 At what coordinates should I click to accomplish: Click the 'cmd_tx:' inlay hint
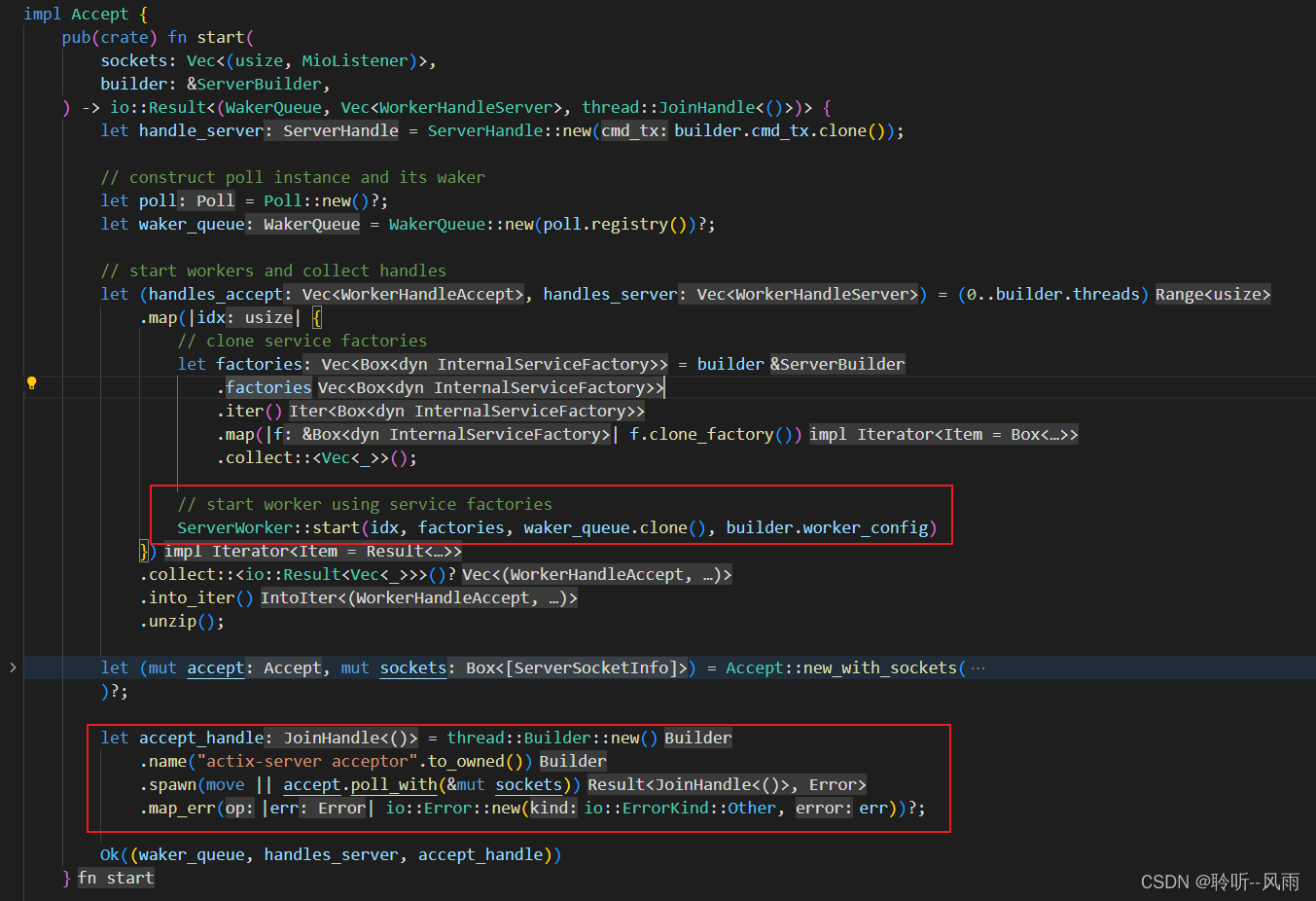point(634,130)
